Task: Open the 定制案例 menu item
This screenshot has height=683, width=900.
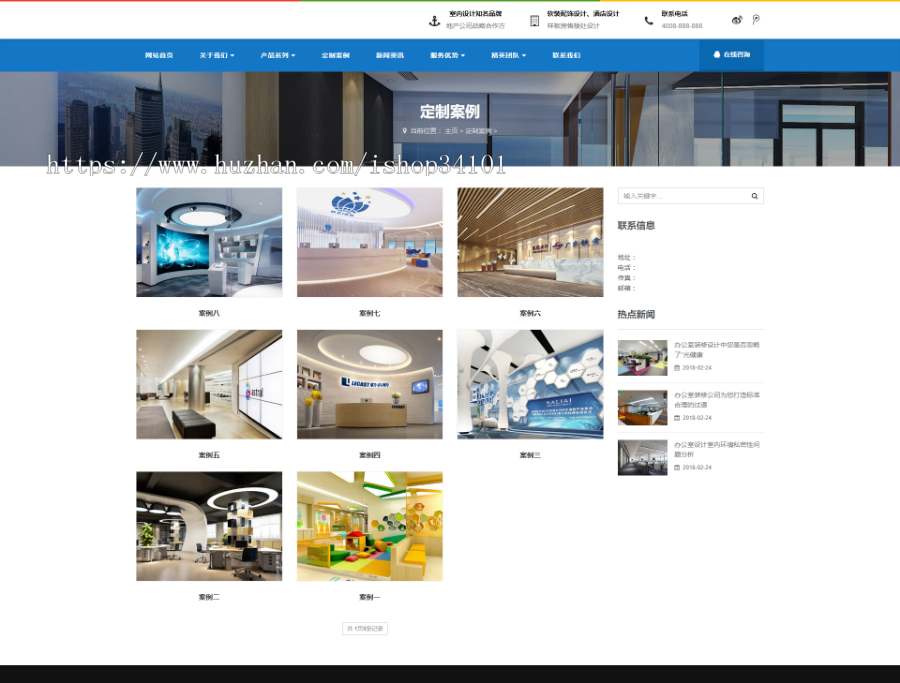Action: click(x=335, y=55)
